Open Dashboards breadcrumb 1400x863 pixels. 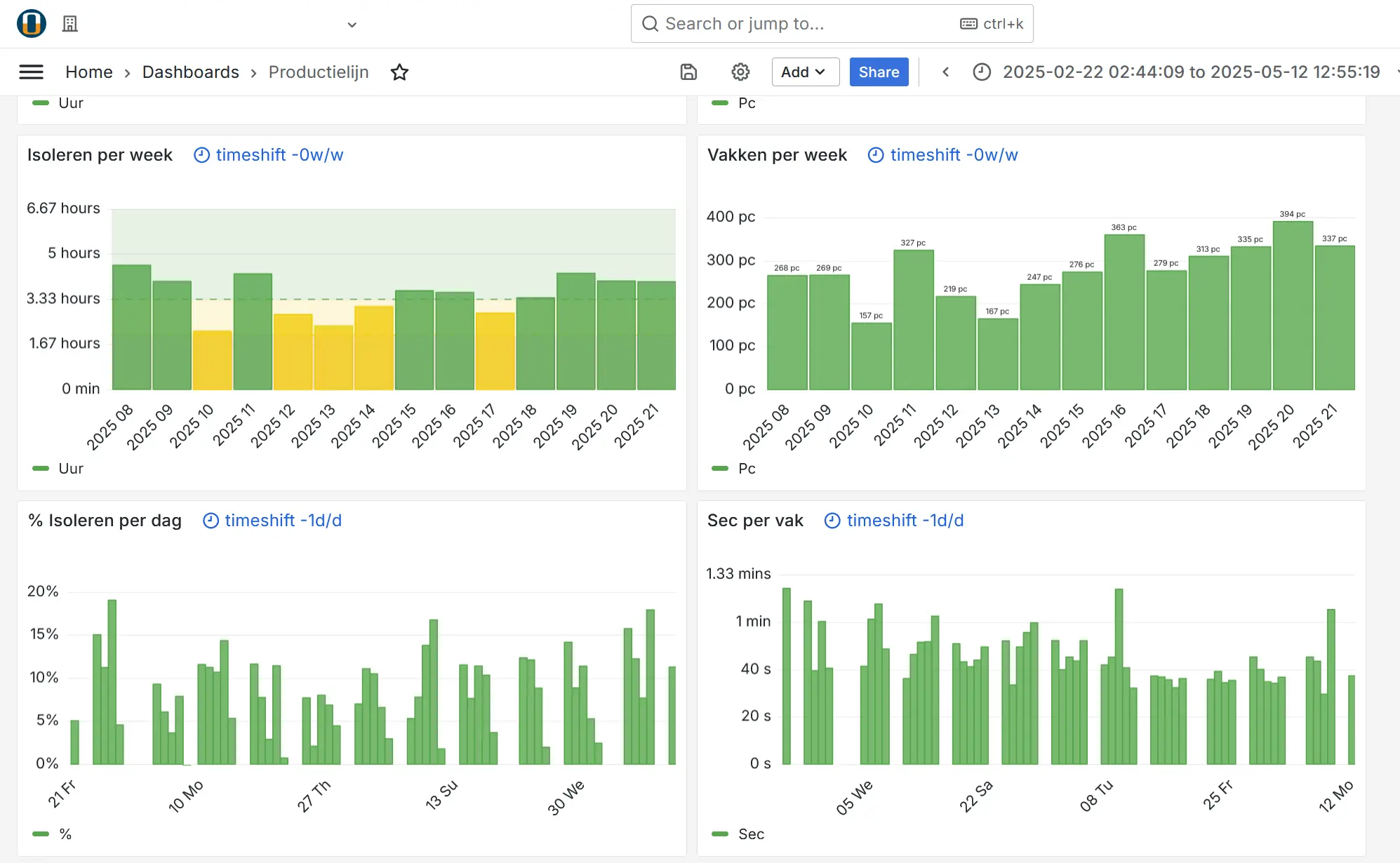point(190,72)
